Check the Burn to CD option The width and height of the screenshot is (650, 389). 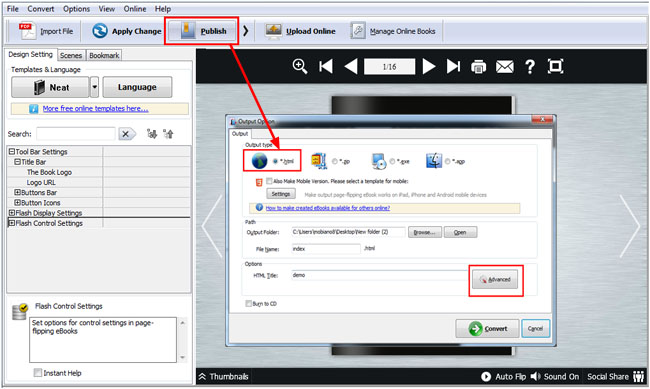(249, 304)
